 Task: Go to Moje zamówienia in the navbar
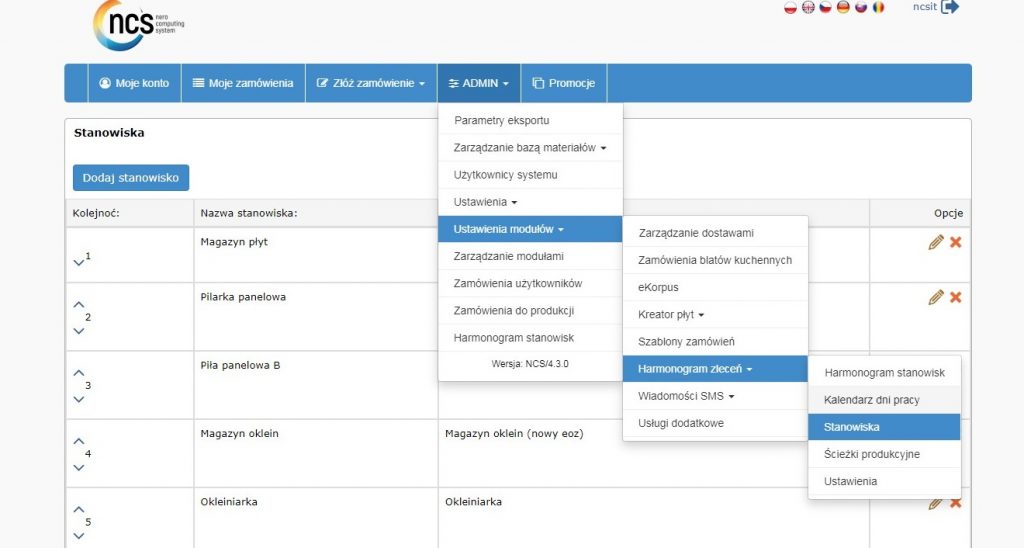coord(243,83)
